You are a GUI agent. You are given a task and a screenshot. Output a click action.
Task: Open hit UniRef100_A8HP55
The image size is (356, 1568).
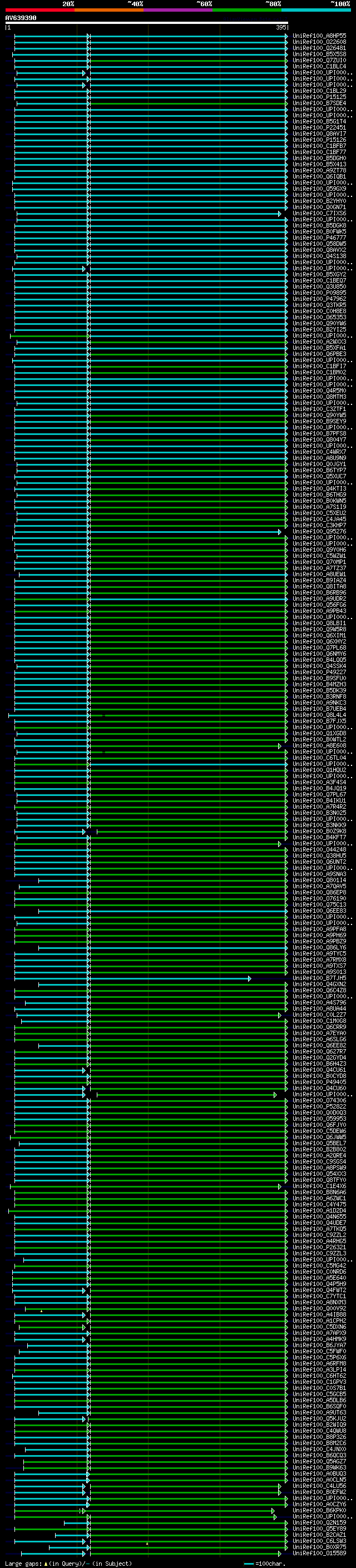pos(319,36)
